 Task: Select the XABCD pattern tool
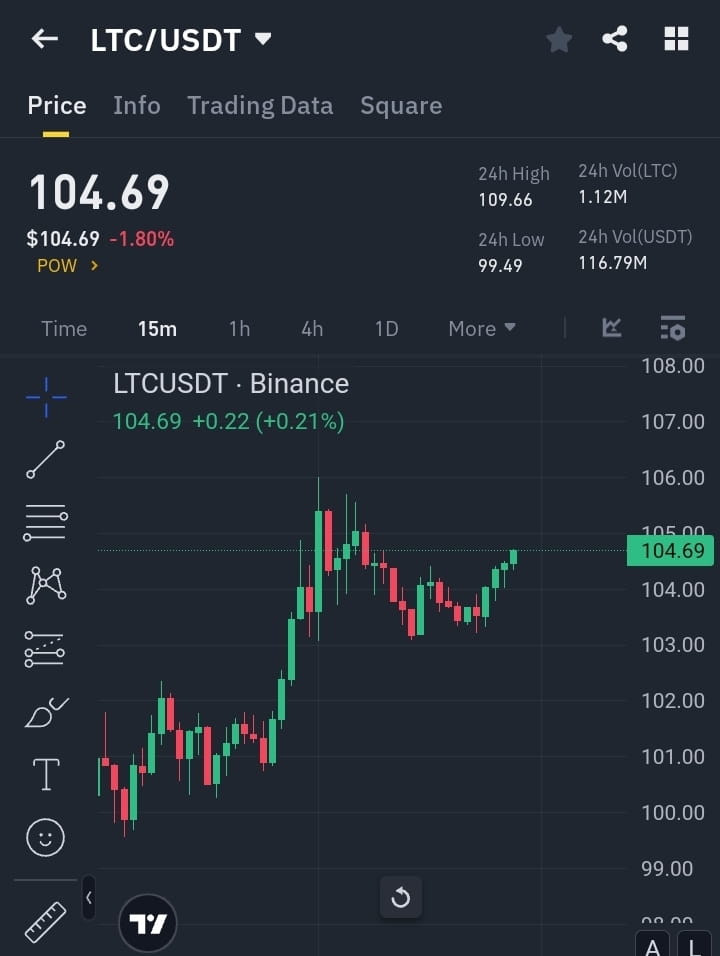coord(46,585)
